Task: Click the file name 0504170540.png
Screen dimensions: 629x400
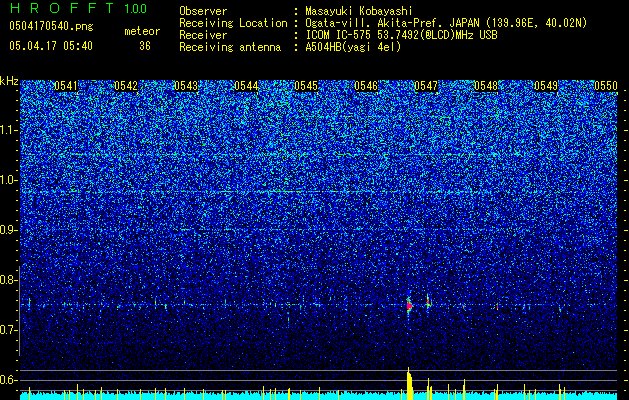Action: pos(51,27)
